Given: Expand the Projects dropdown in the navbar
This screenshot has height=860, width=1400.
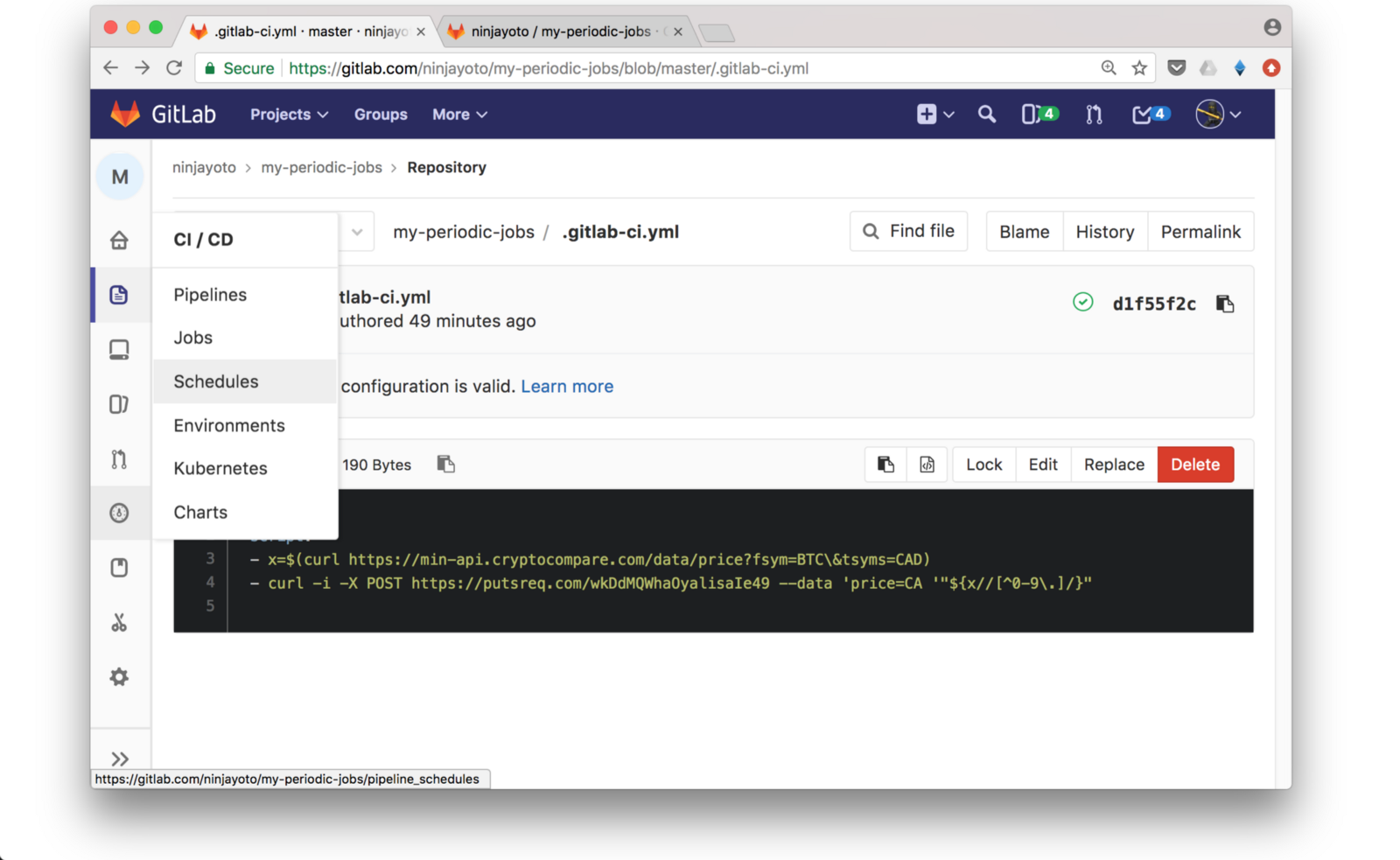Looking at the screenshot, I should point(289,115).
